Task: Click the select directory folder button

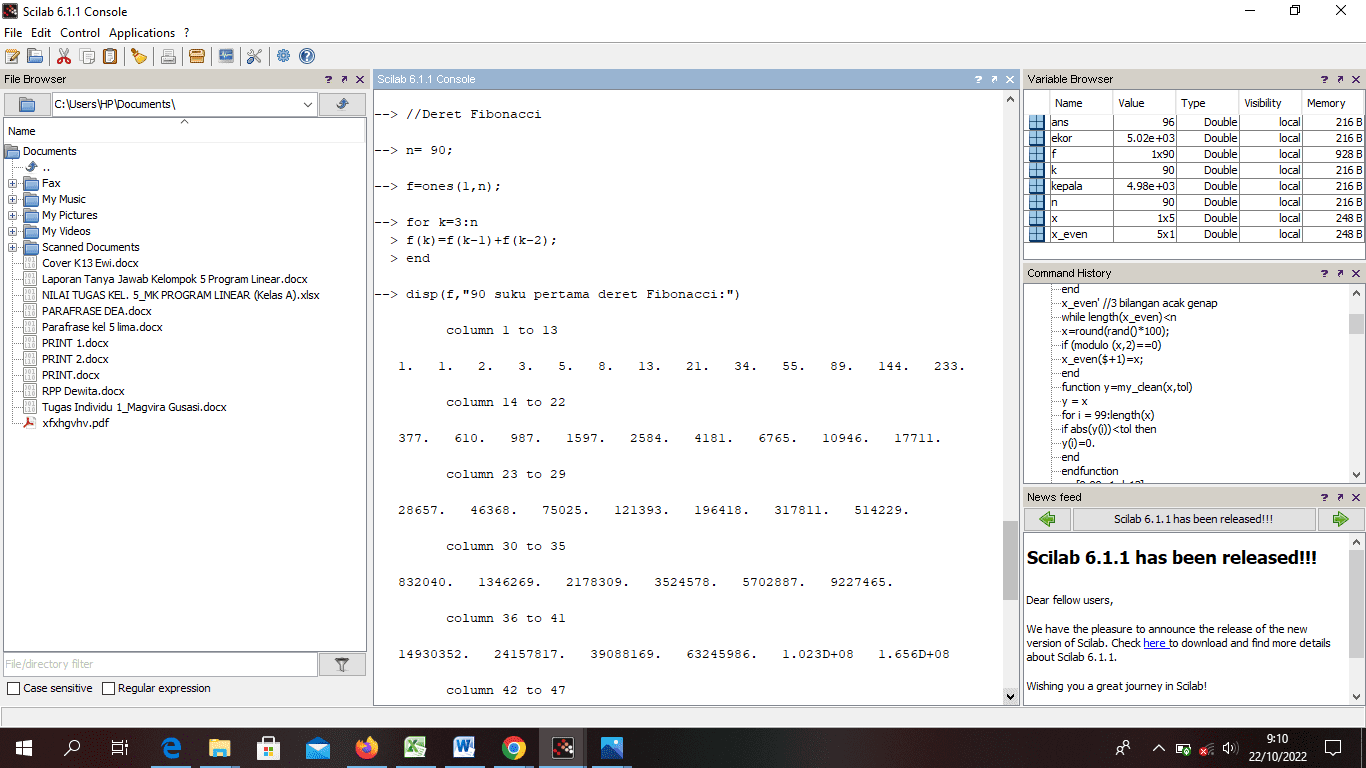Action: point(27,104)
